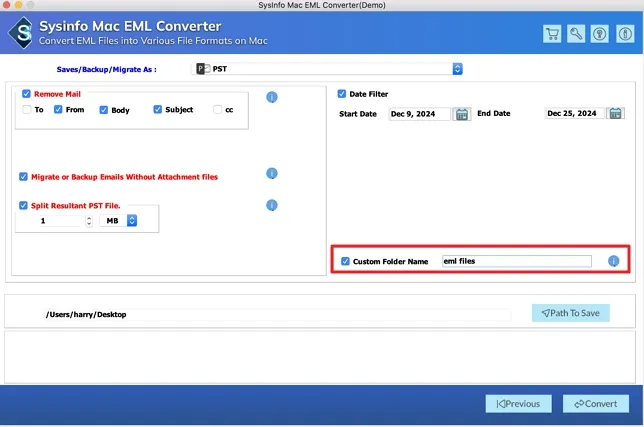Show info for Custom Folder Name

(613, 261)
